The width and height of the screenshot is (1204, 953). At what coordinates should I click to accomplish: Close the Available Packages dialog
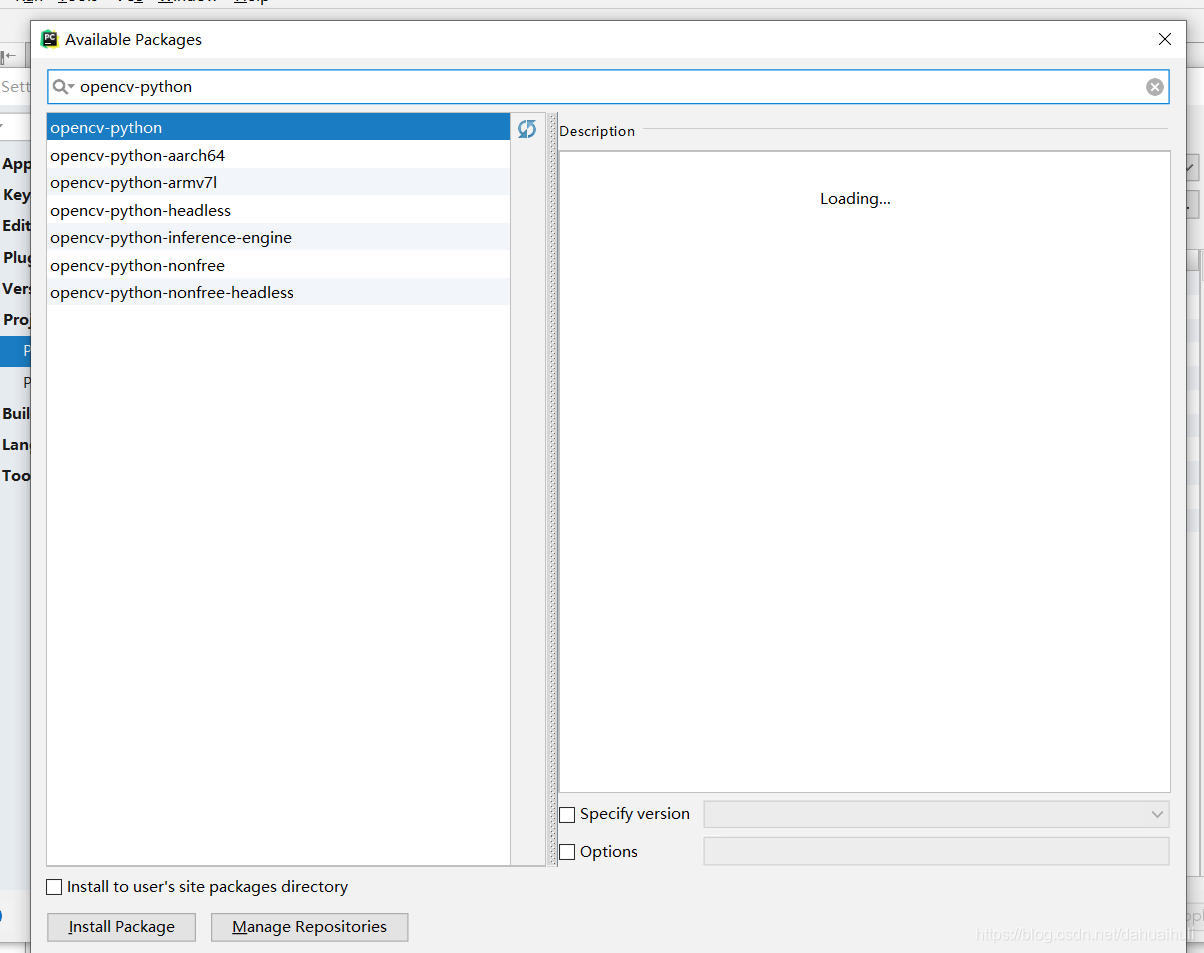[x=1165, y=39]
